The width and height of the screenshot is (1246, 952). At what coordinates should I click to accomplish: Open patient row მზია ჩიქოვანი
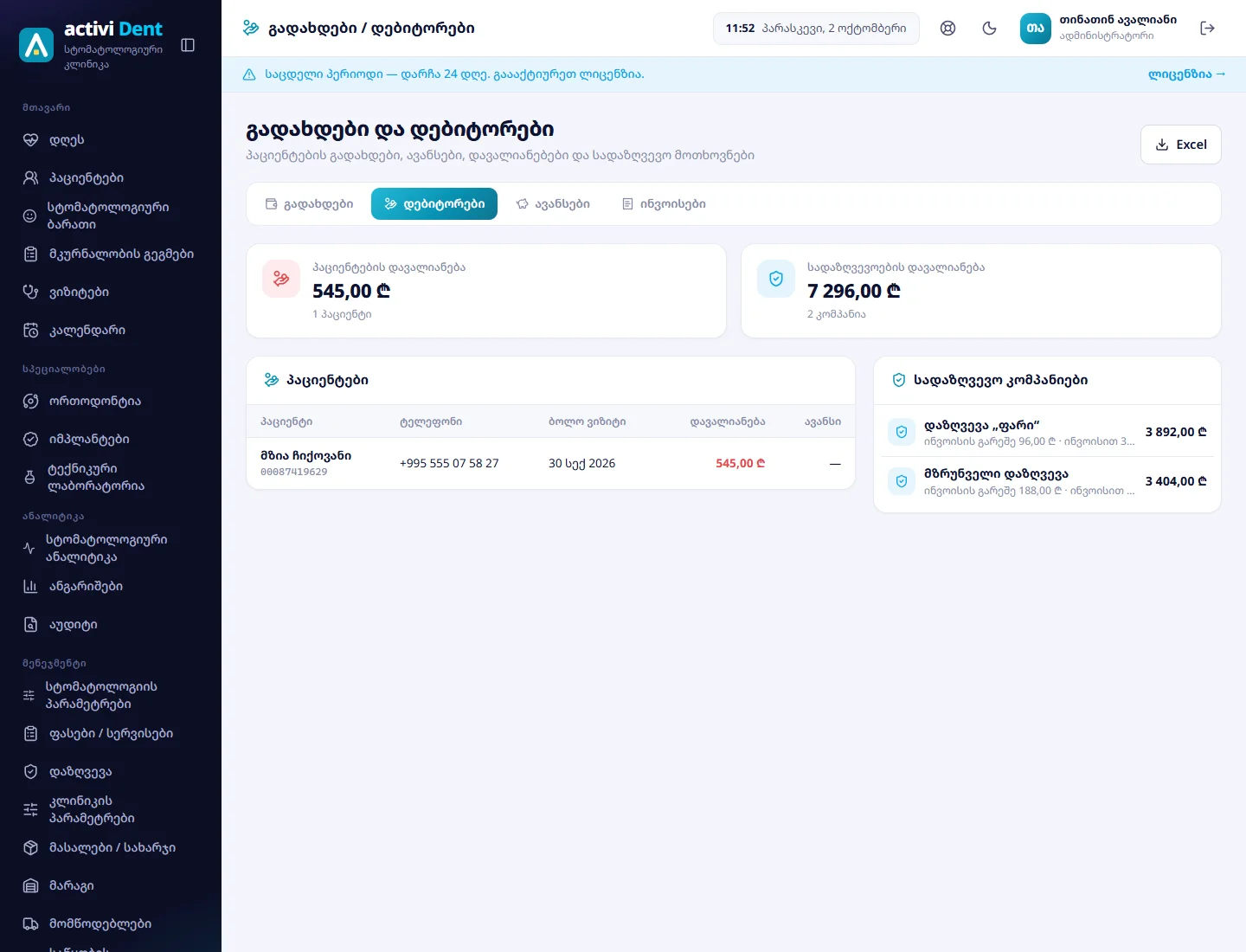550,464
